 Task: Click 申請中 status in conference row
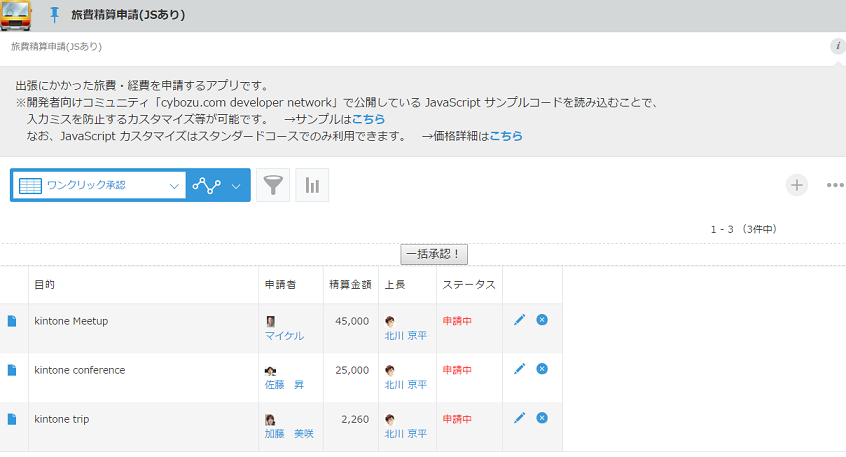click(458, 370)
